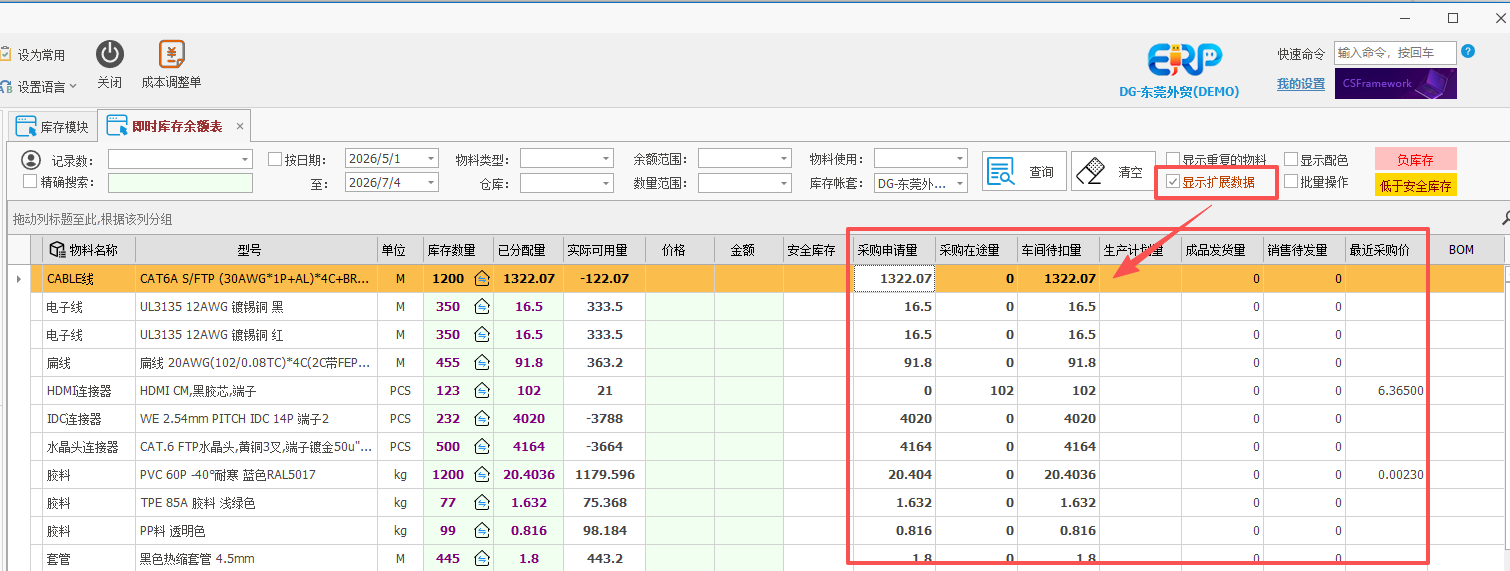
Task: Open the start date 2026/5/1 dropdown
Action: coord(431,159)
